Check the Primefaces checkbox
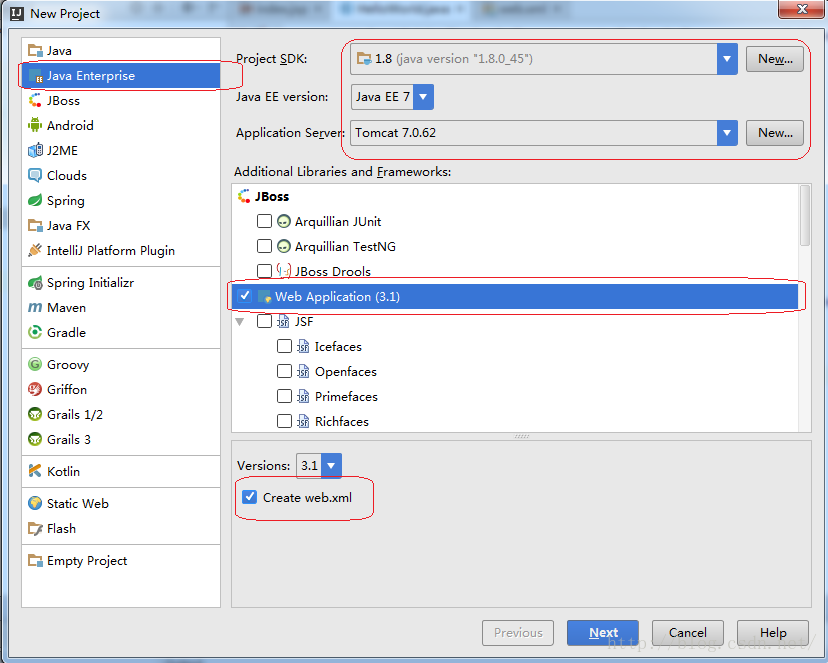The height and width of the screenshot is (663, 828). pos(284,396)
